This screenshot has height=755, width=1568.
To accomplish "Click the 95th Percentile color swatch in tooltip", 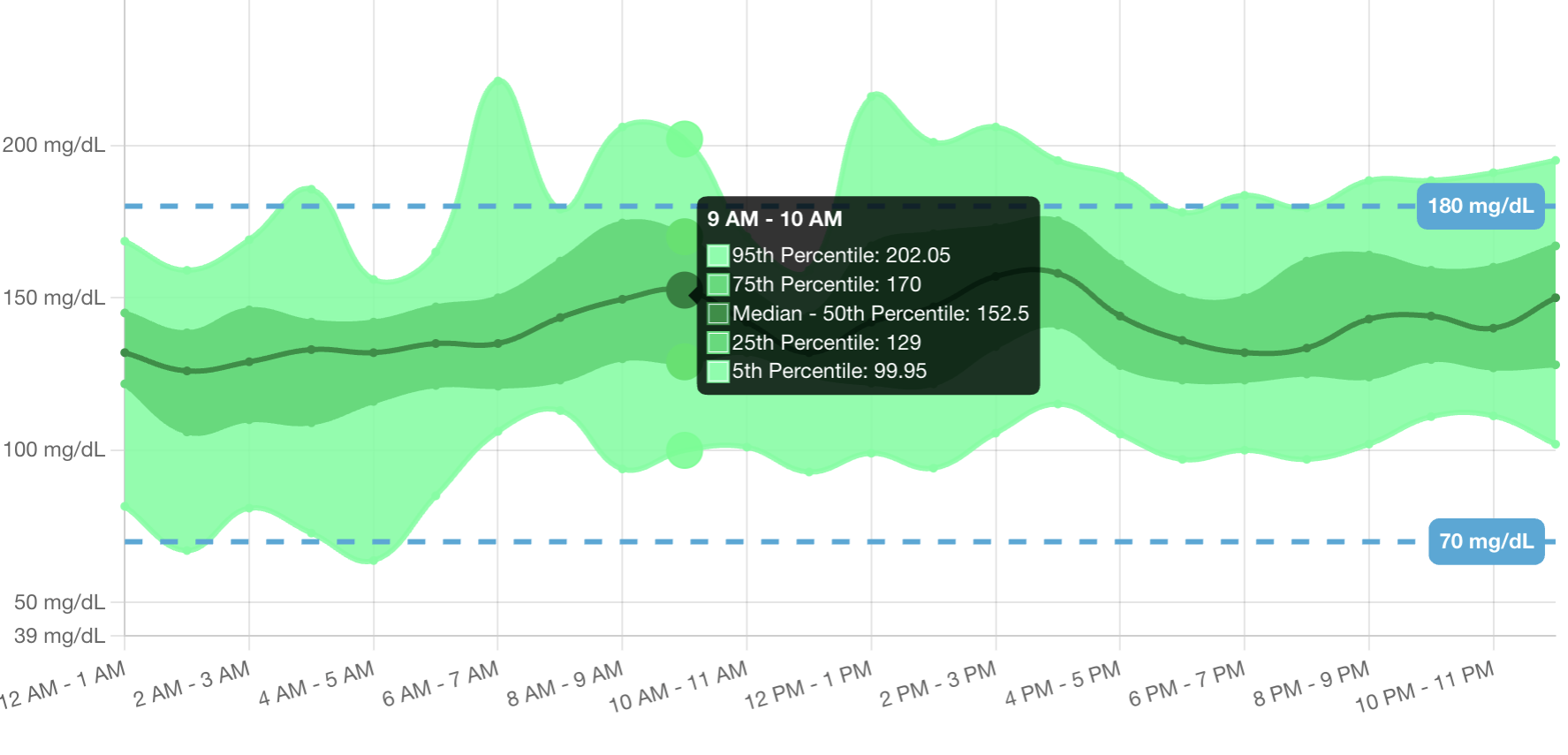I will (x=718, y=256).
